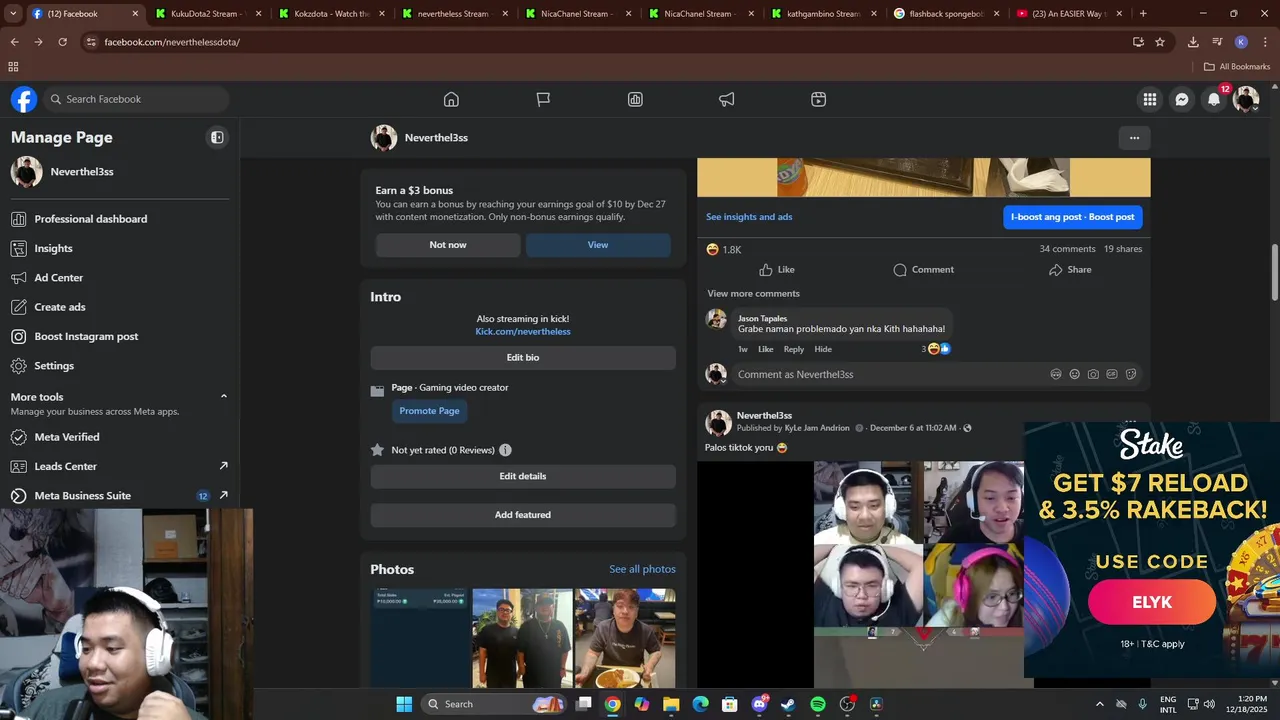The image size is (1280, 720).
Task: Click I-boost ang post · Boost post button
Action: point(1072,217)
